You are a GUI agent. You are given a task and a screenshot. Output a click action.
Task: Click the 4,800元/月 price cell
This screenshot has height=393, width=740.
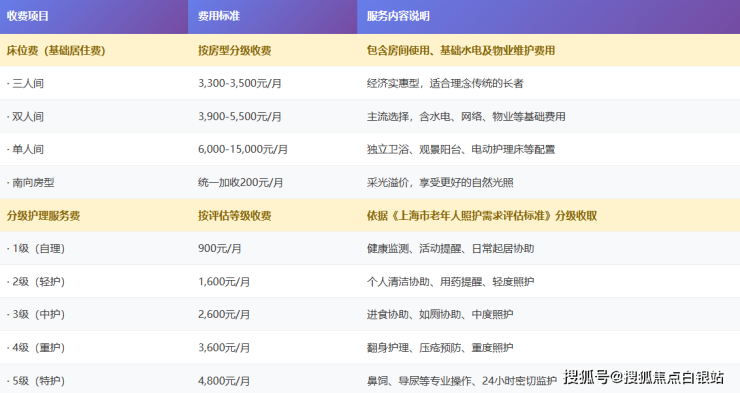click(224, 381)
